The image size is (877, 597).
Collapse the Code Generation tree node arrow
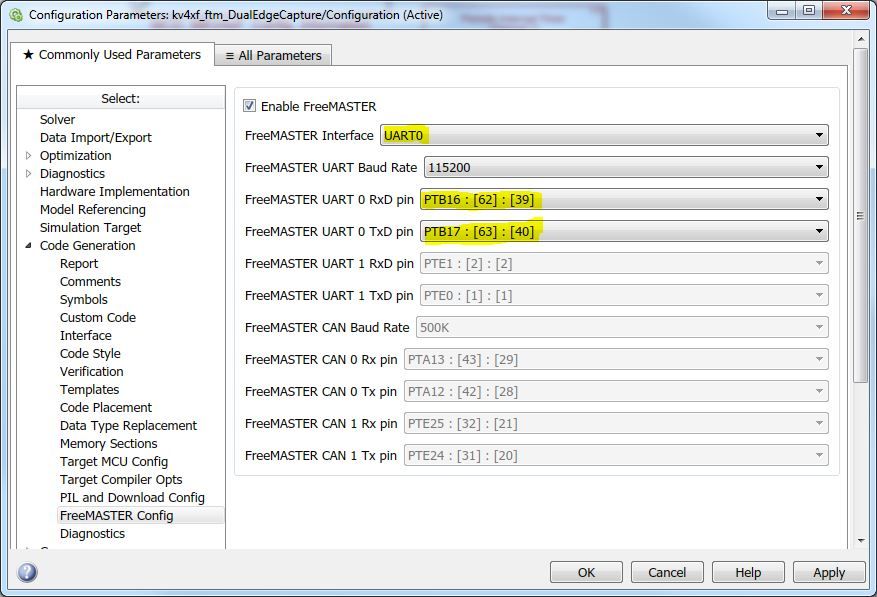pos(29,245)
